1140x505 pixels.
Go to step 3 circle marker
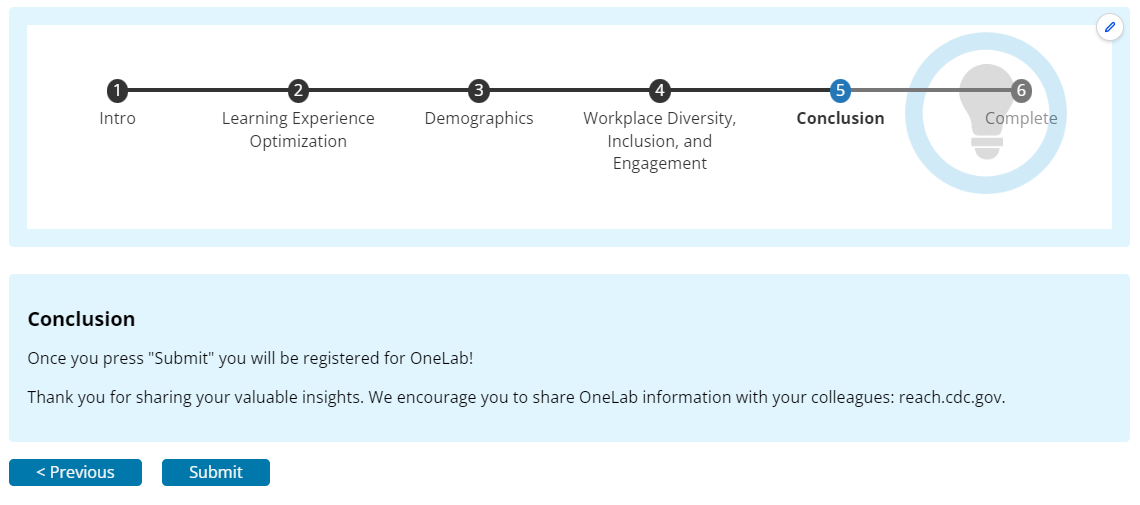coord(479,91)
